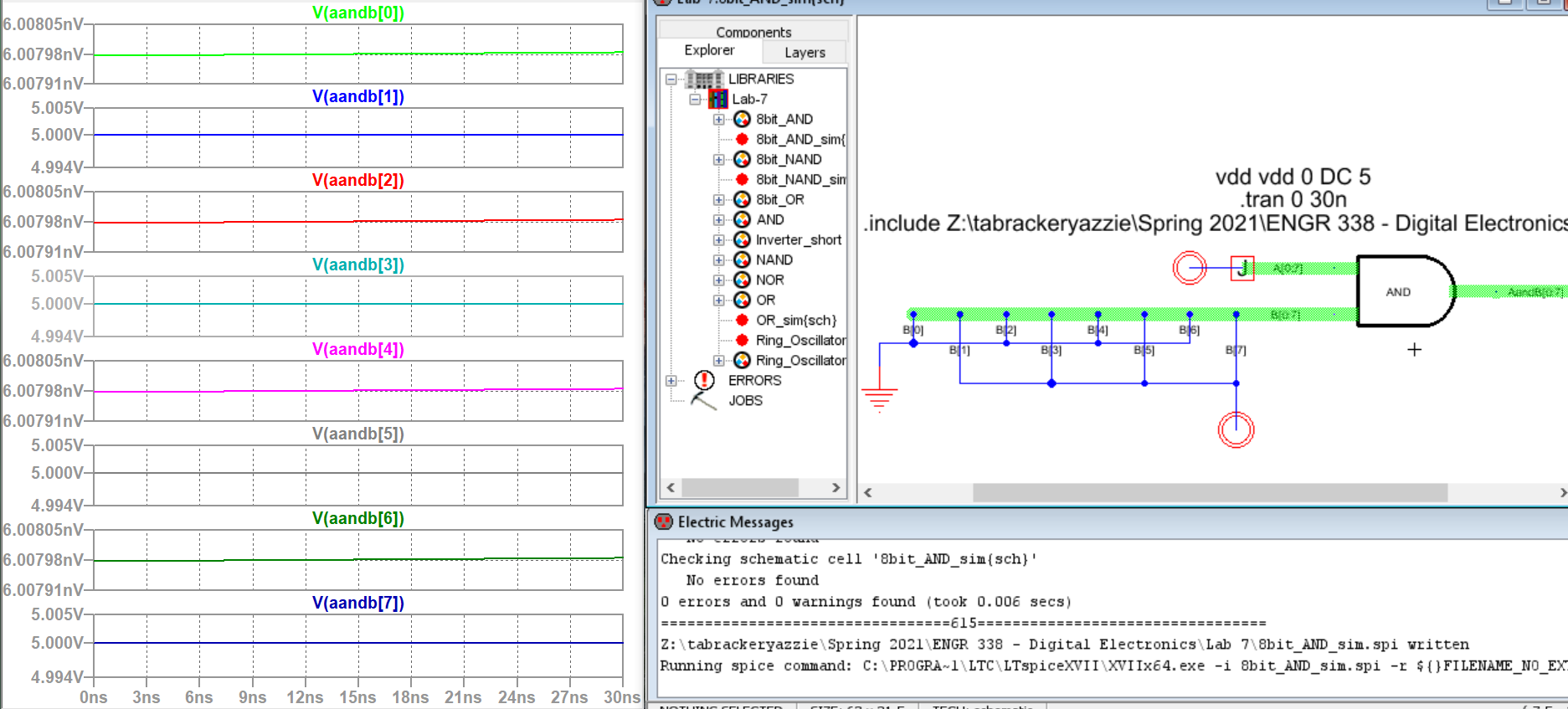Screen dimensions: 1568x709
Task: Click the Ring_Oscillator schematic red dot icon
Action: (x=742, y=340)
